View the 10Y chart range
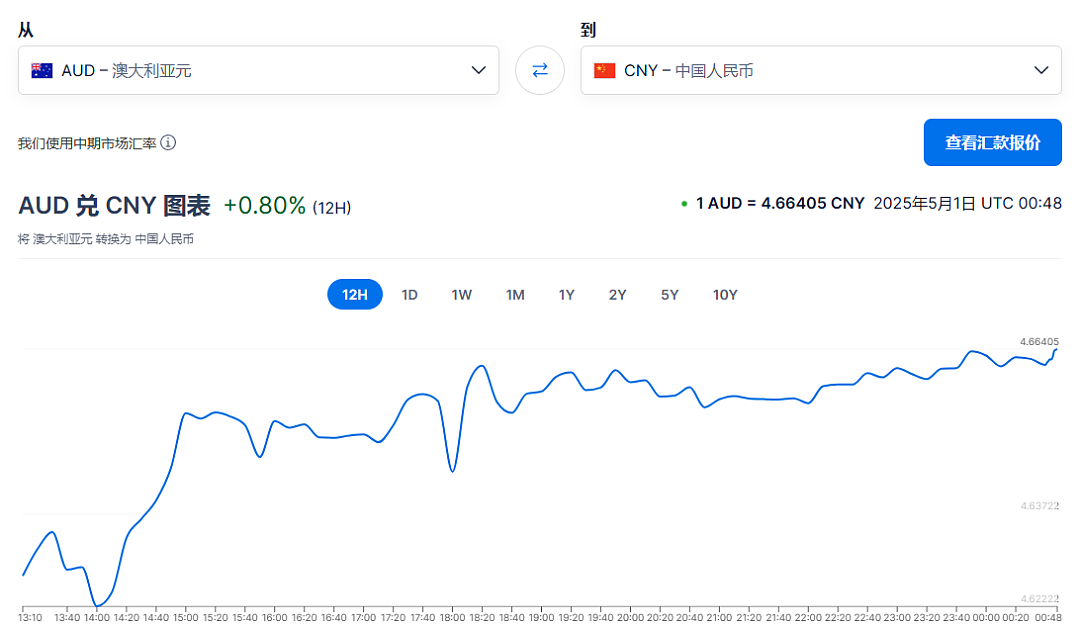This screenshot has width=1080, height=629. [x=725, y=295]
